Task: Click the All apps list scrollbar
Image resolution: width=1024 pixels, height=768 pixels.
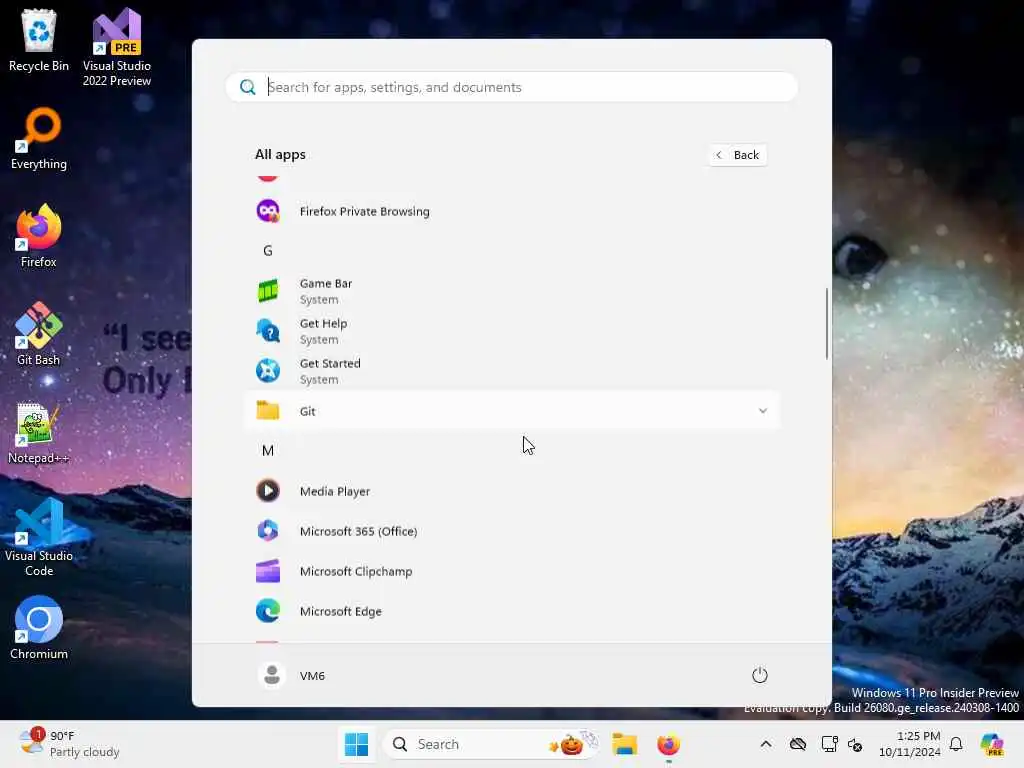Action: pyautogui.click(x=826, y=323)
